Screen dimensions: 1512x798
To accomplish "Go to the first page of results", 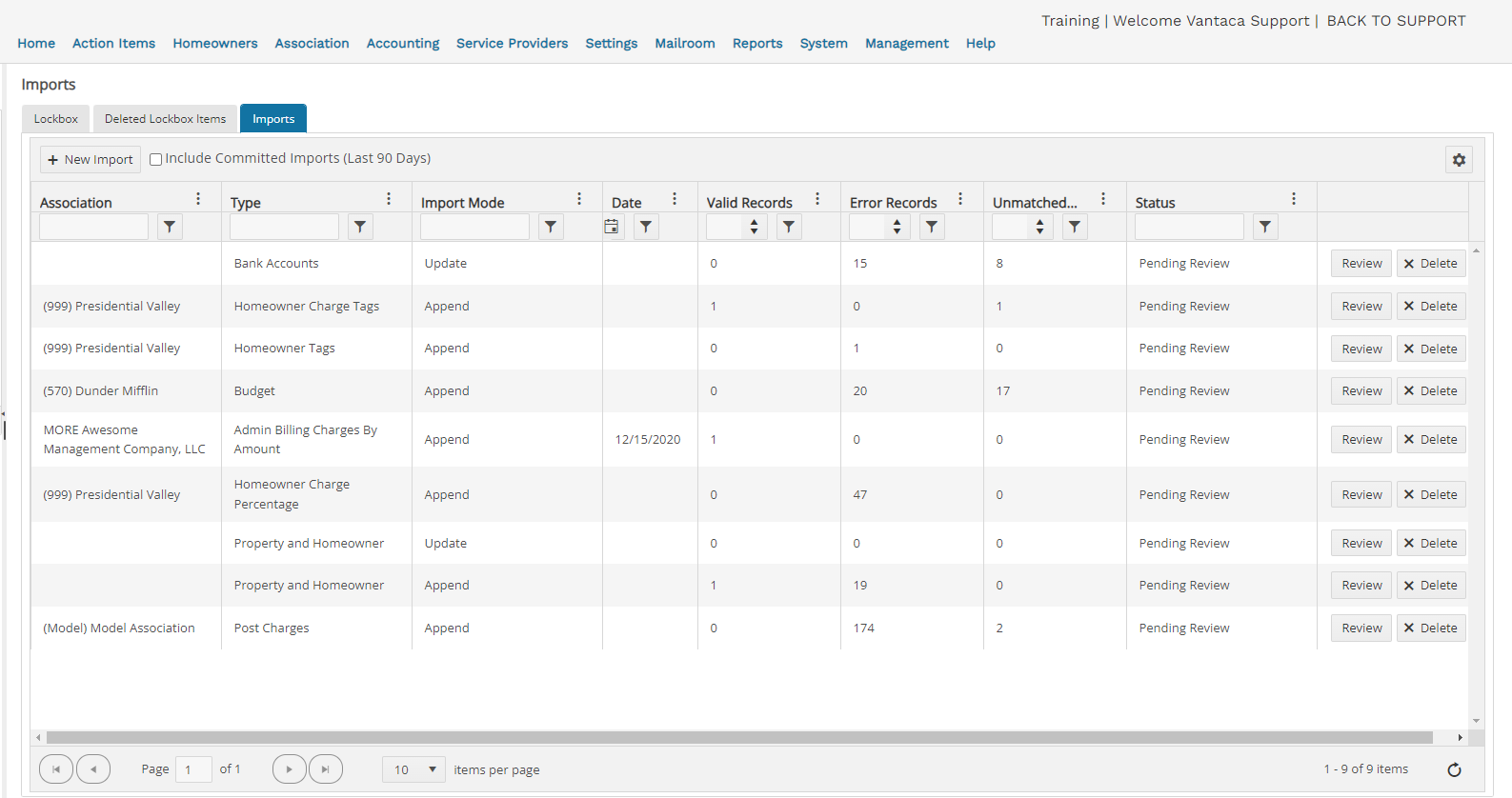I will 56,768.
